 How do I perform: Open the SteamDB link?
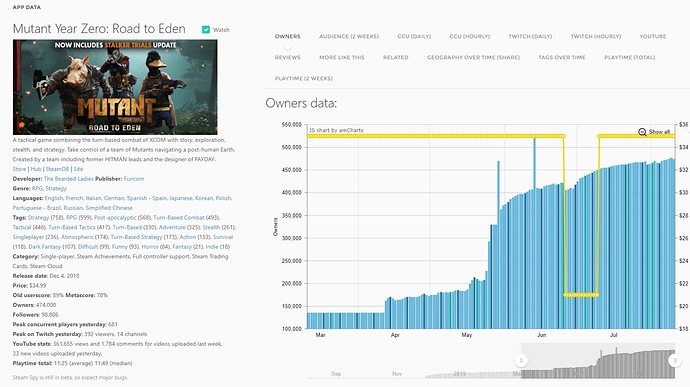pos(57,169)
